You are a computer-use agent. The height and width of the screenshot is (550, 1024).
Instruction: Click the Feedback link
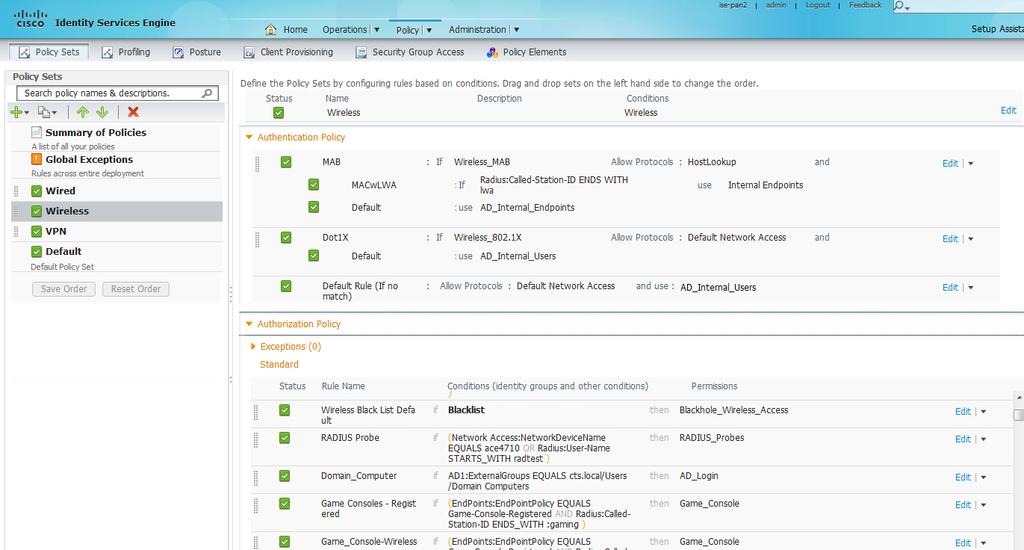tap(865, 5)
